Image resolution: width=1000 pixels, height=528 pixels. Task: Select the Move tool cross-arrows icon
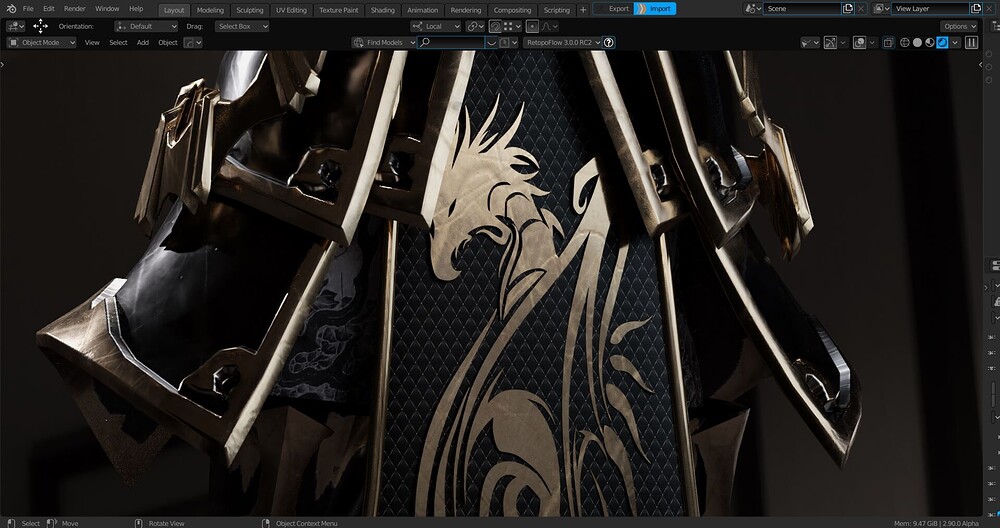pos(40,26)
